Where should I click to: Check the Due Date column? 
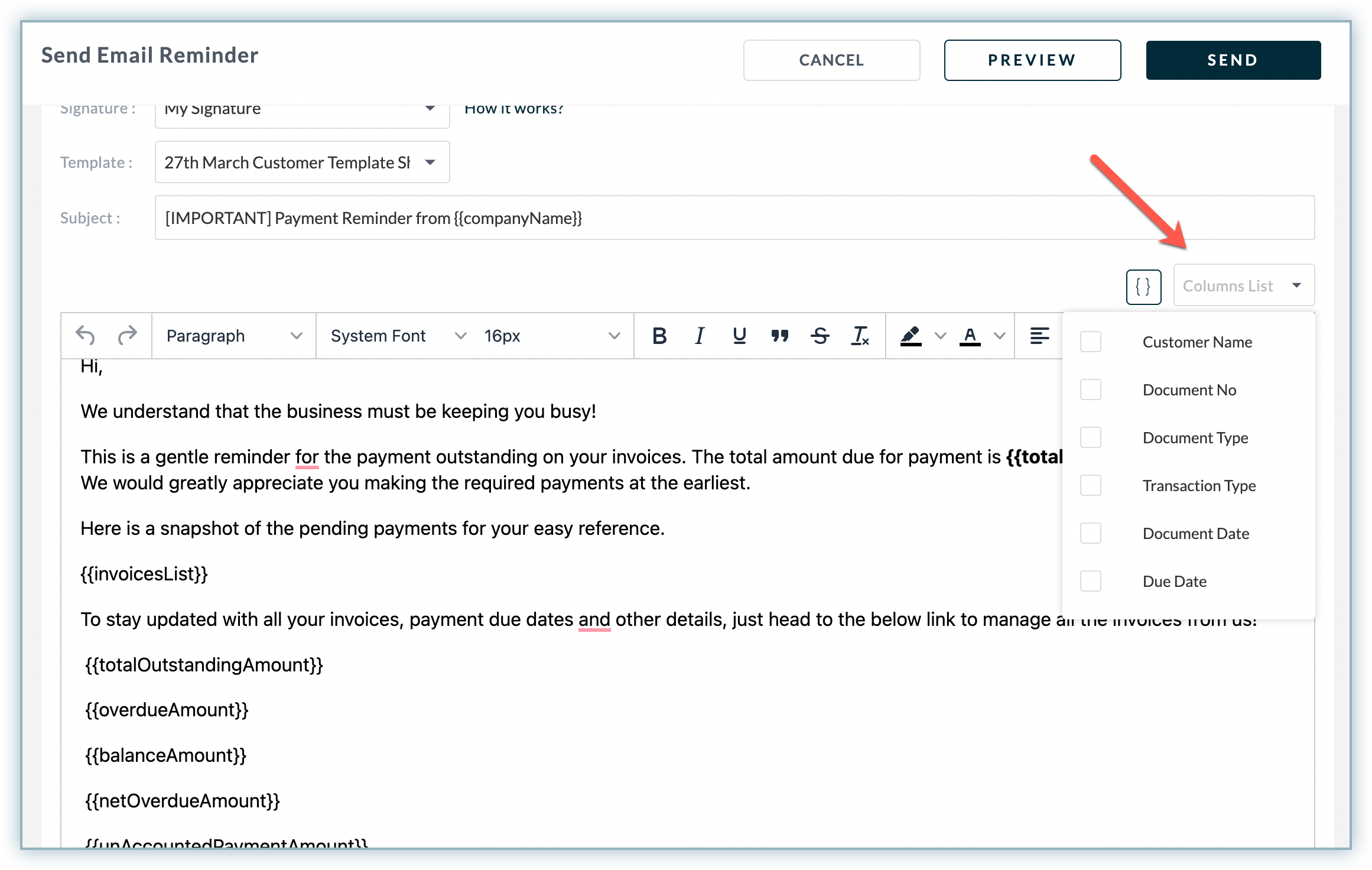pyautogui.click(x=1090, y=581)
